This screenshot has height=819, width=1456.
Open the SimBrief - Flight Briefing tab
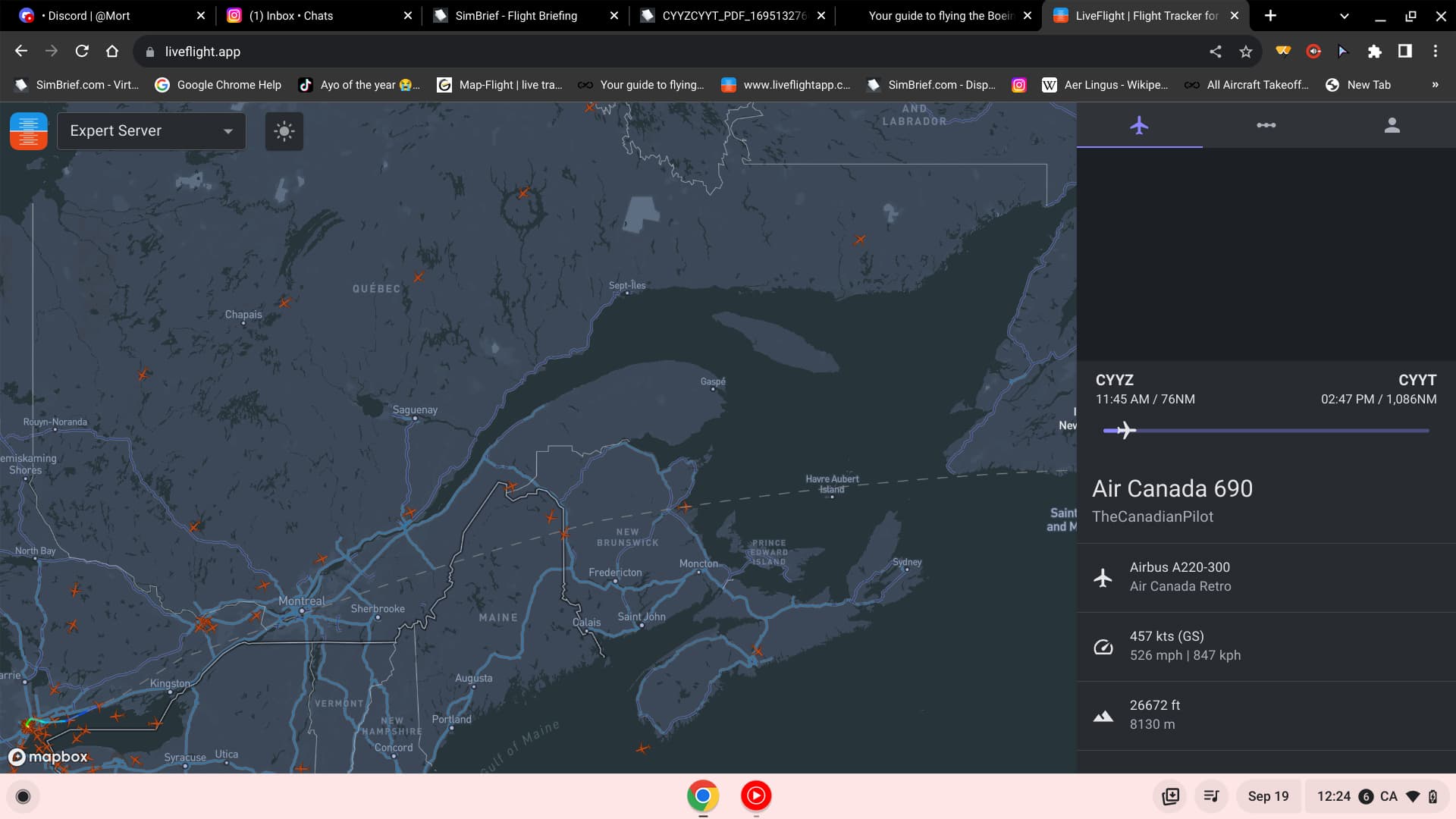(x=516, y=15)
